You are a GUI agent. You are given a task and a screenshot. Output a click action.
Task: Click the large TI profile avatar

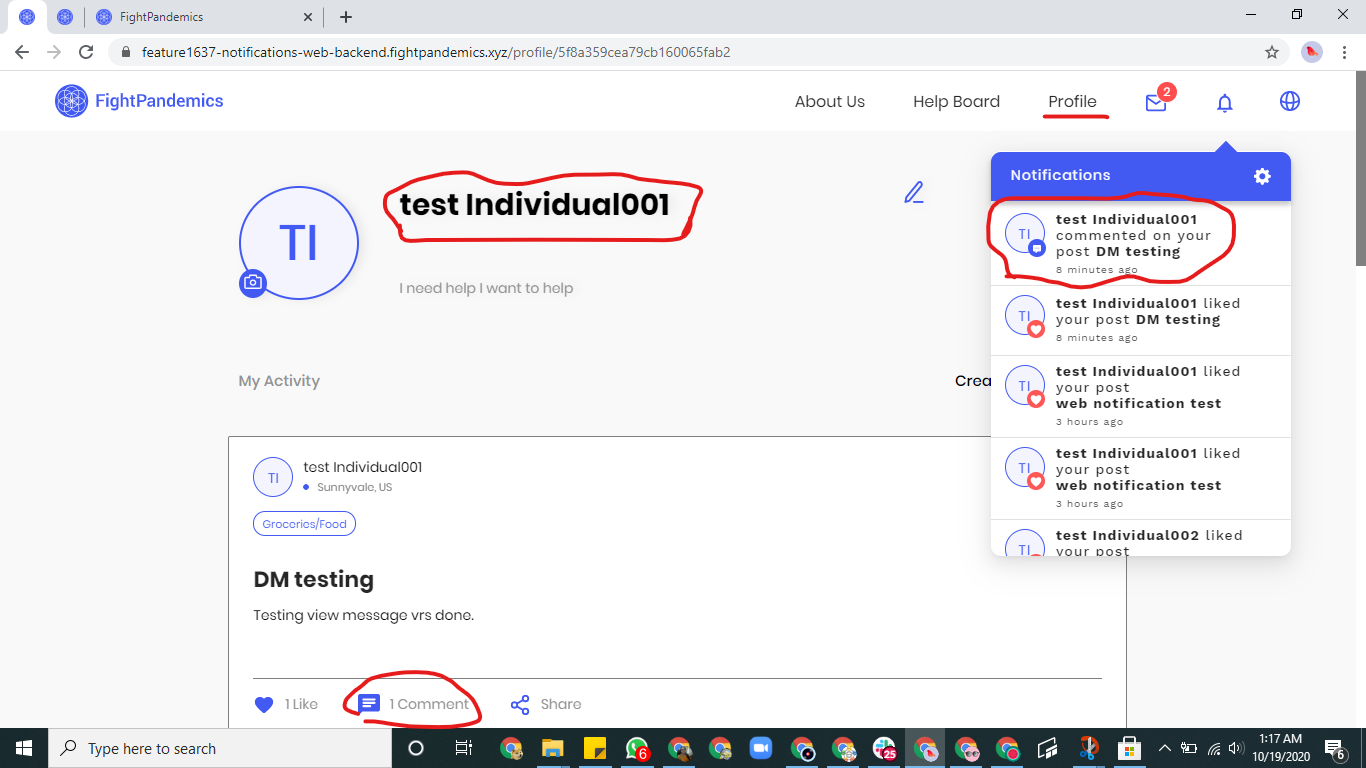coord(299,243)
